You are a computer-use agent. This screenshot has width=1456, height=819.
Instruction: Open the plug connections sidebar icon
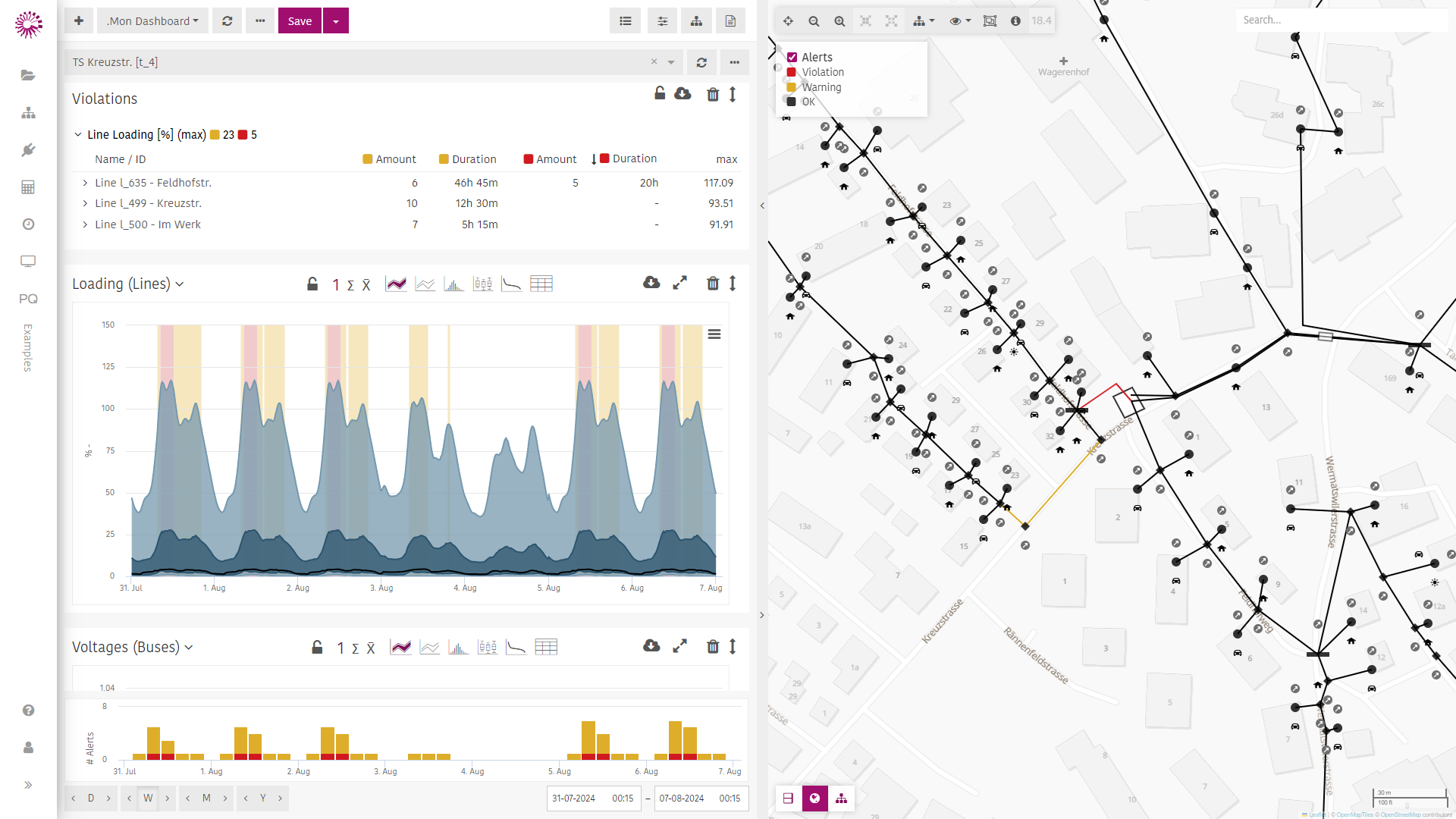tap(28, 150)
